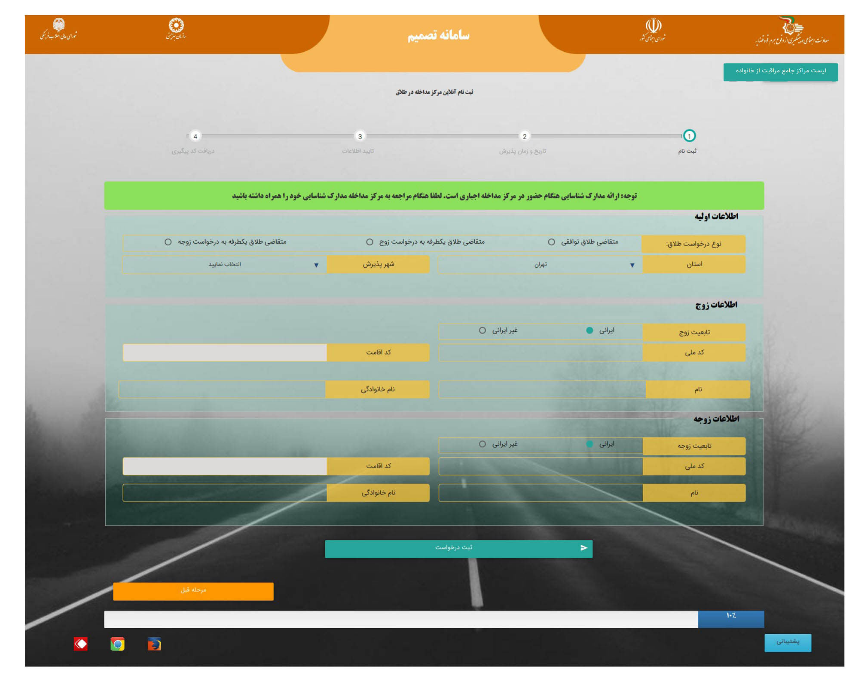Select متقاضی طلاق یکطرفه به درخواست زوجه option

coord(168,242)
